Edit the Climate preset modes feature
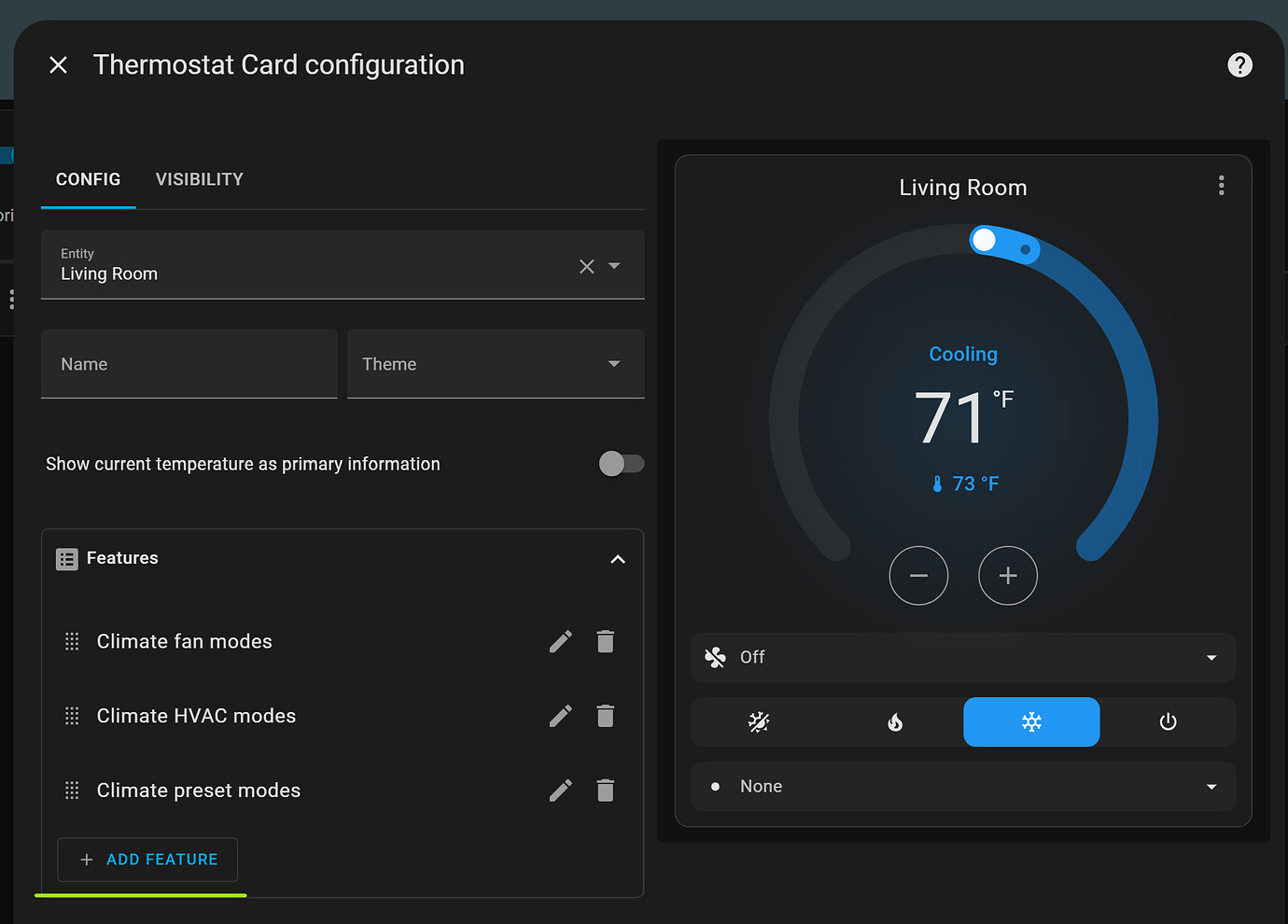Screen dimensions: 1288x924 [560, 791]
